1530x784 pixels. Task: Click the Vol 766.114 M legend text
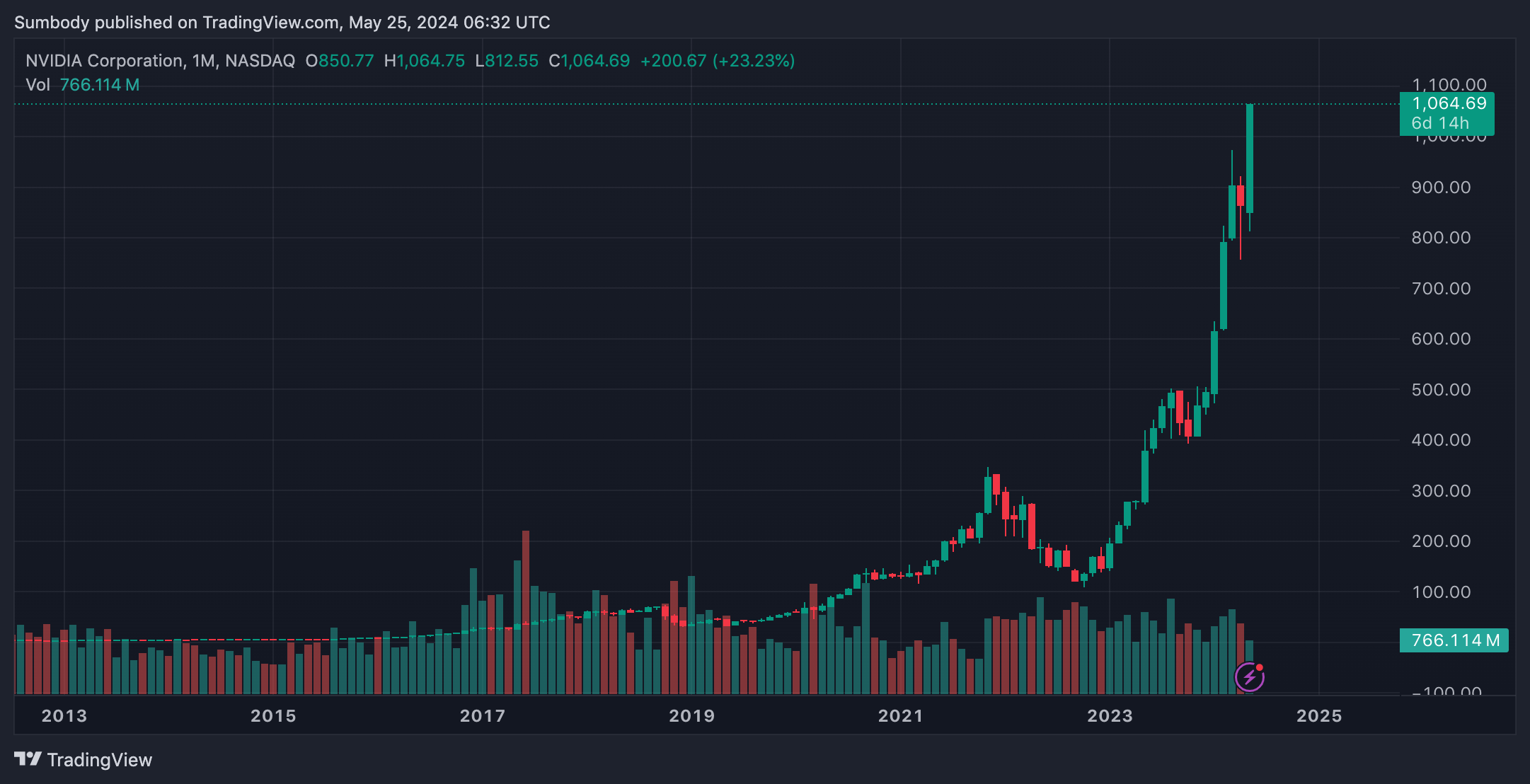83,85
